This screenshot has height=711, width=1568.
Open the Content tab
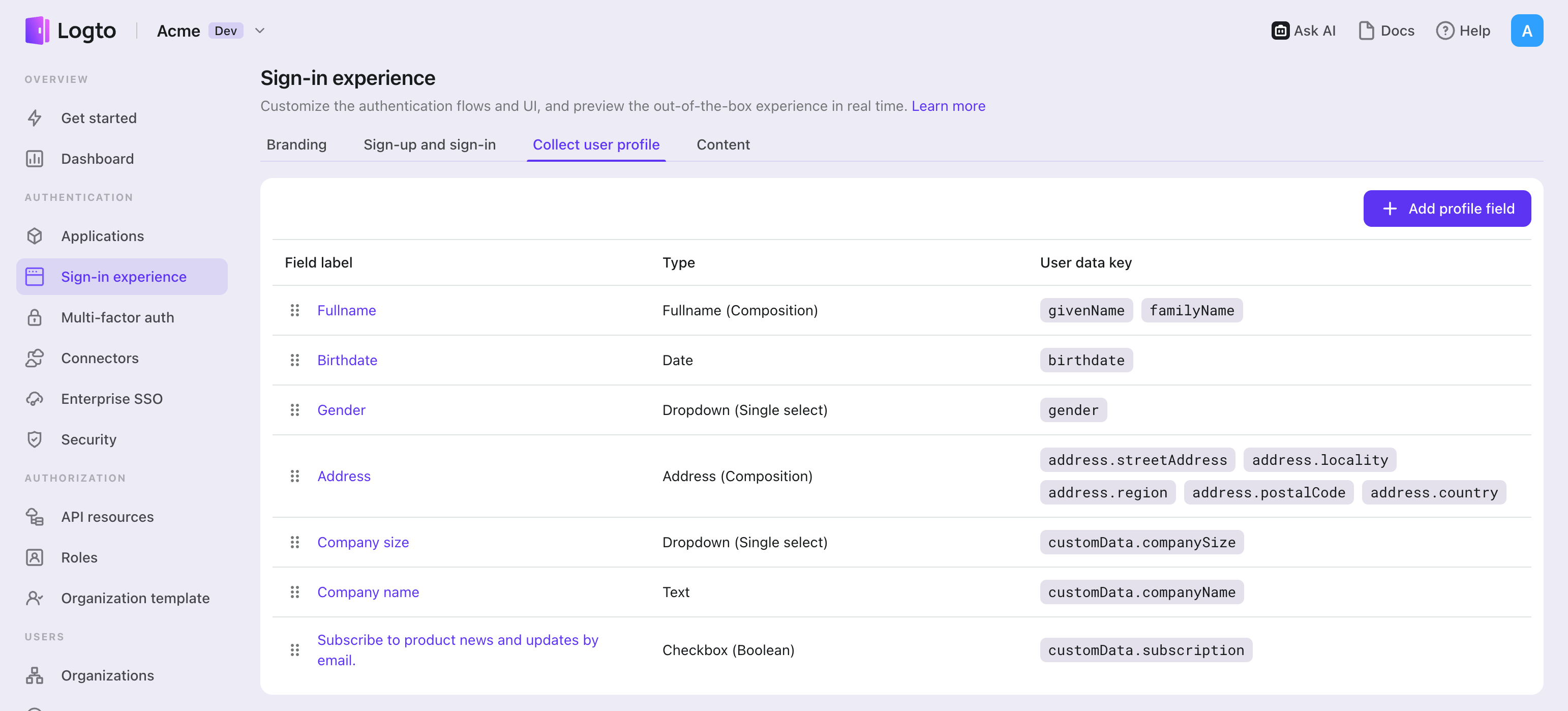pos(723,145)
